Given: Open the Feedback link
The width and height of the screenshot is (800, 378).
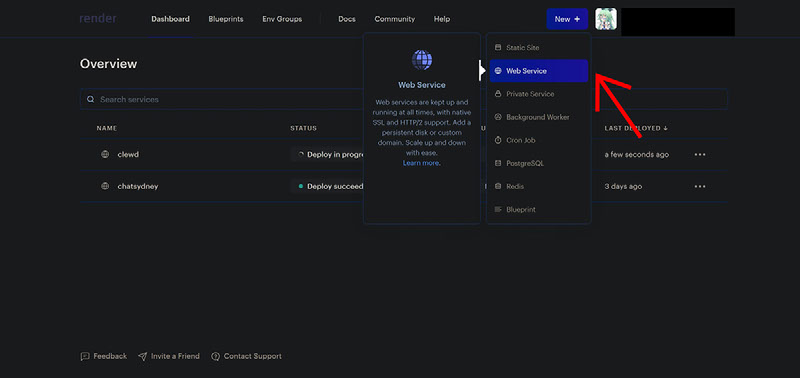Looking at the screenshot, I should [x=104, y=356].
